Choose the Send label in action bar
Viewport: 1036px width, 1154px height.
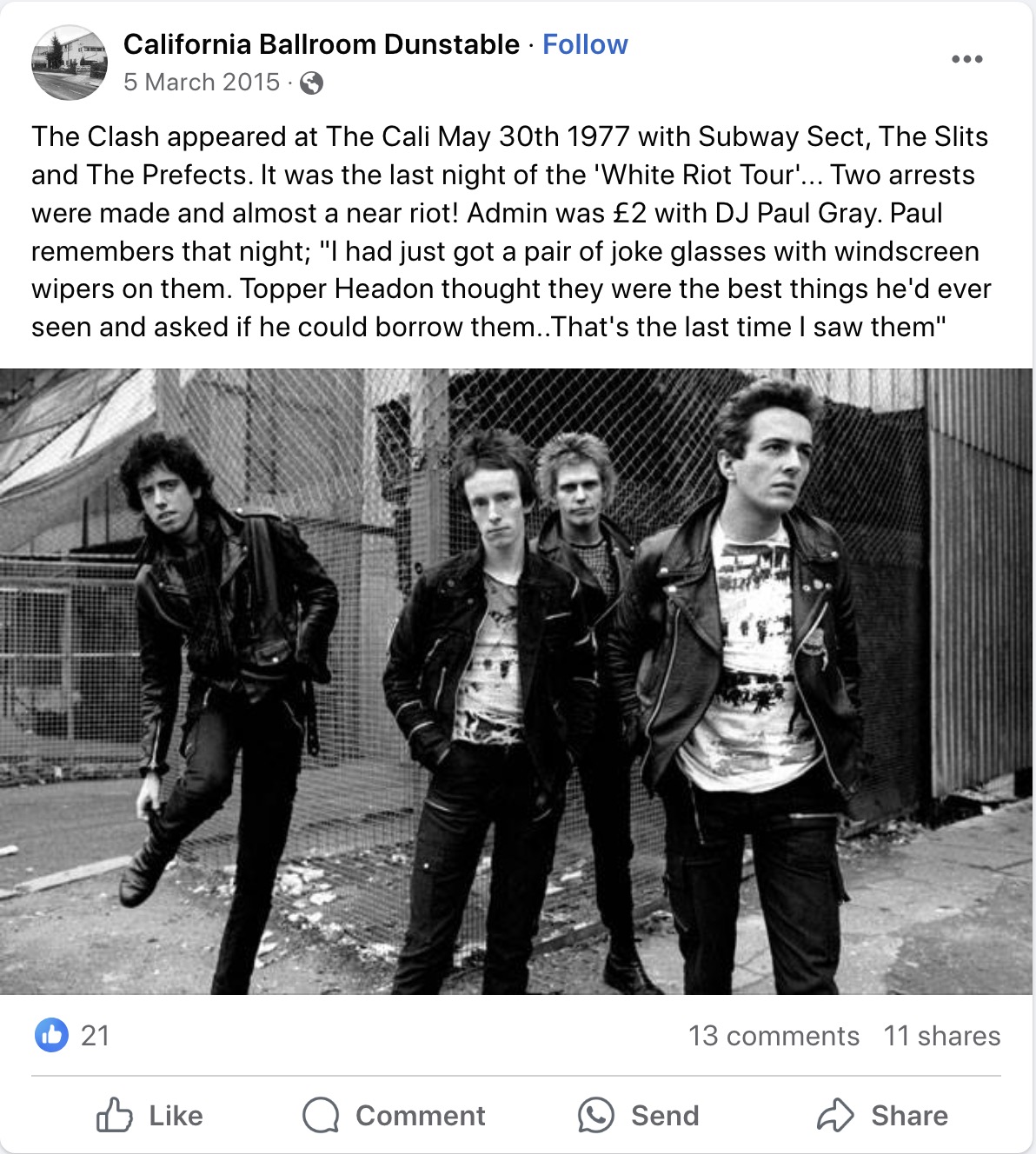coord(665,1116)
